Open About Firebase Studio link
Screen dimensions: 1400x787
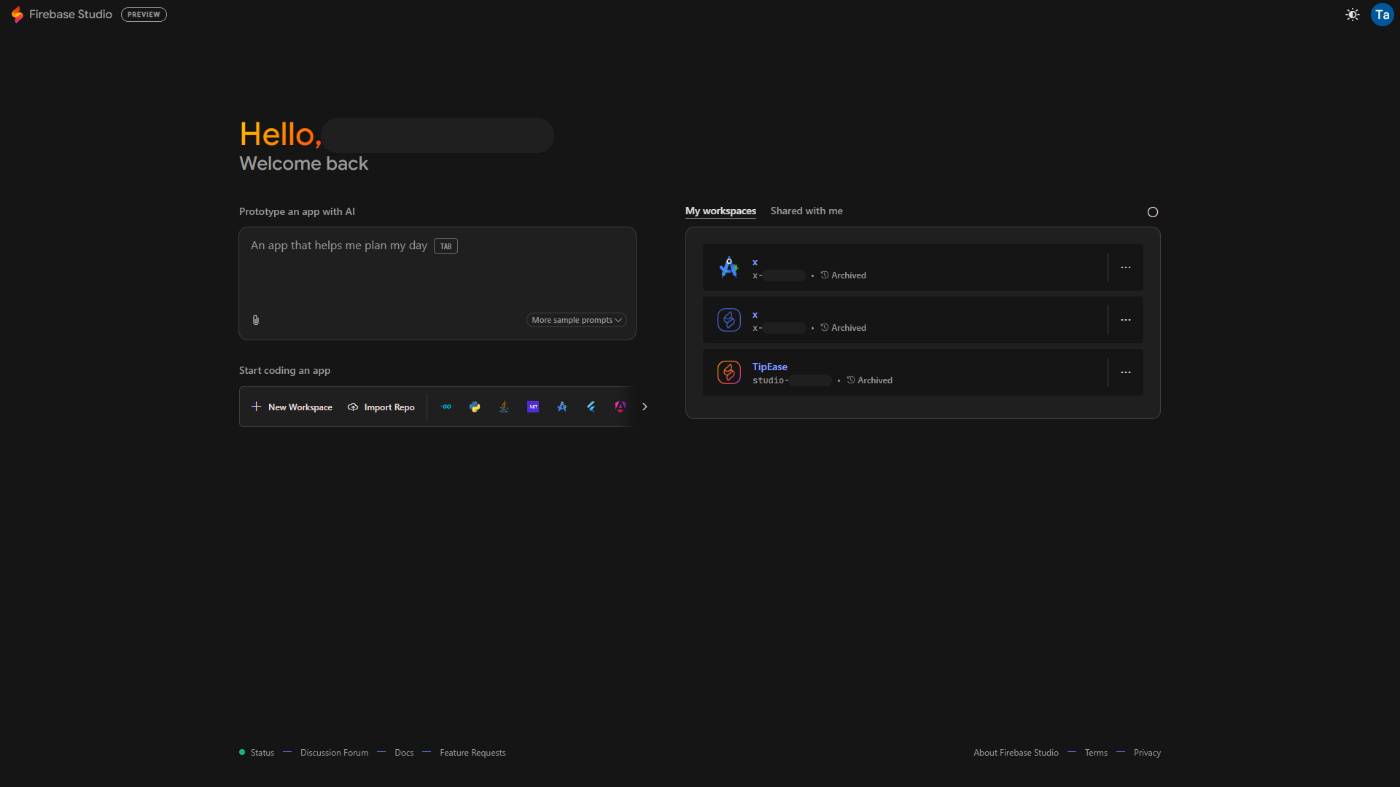(x=1016, y=753)
